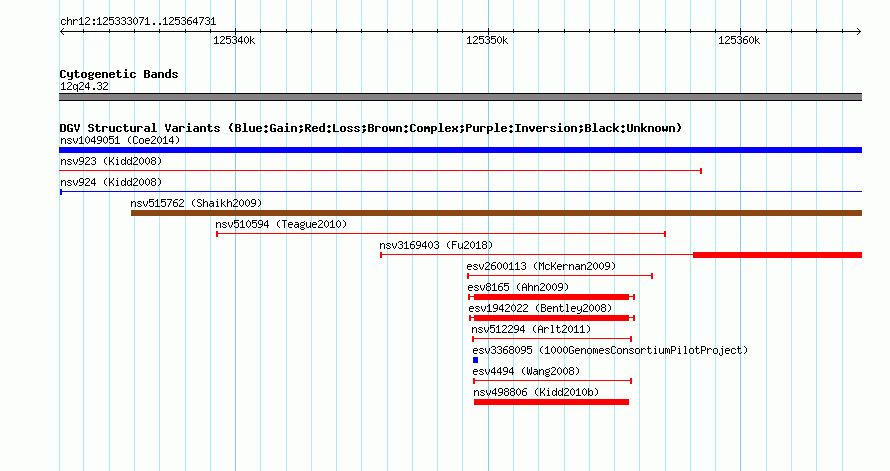Image resolution: width=890 pixels, height=471 pixels.
Task: Open nsv498806 (Kidd2010b) label
Action: 536,392
